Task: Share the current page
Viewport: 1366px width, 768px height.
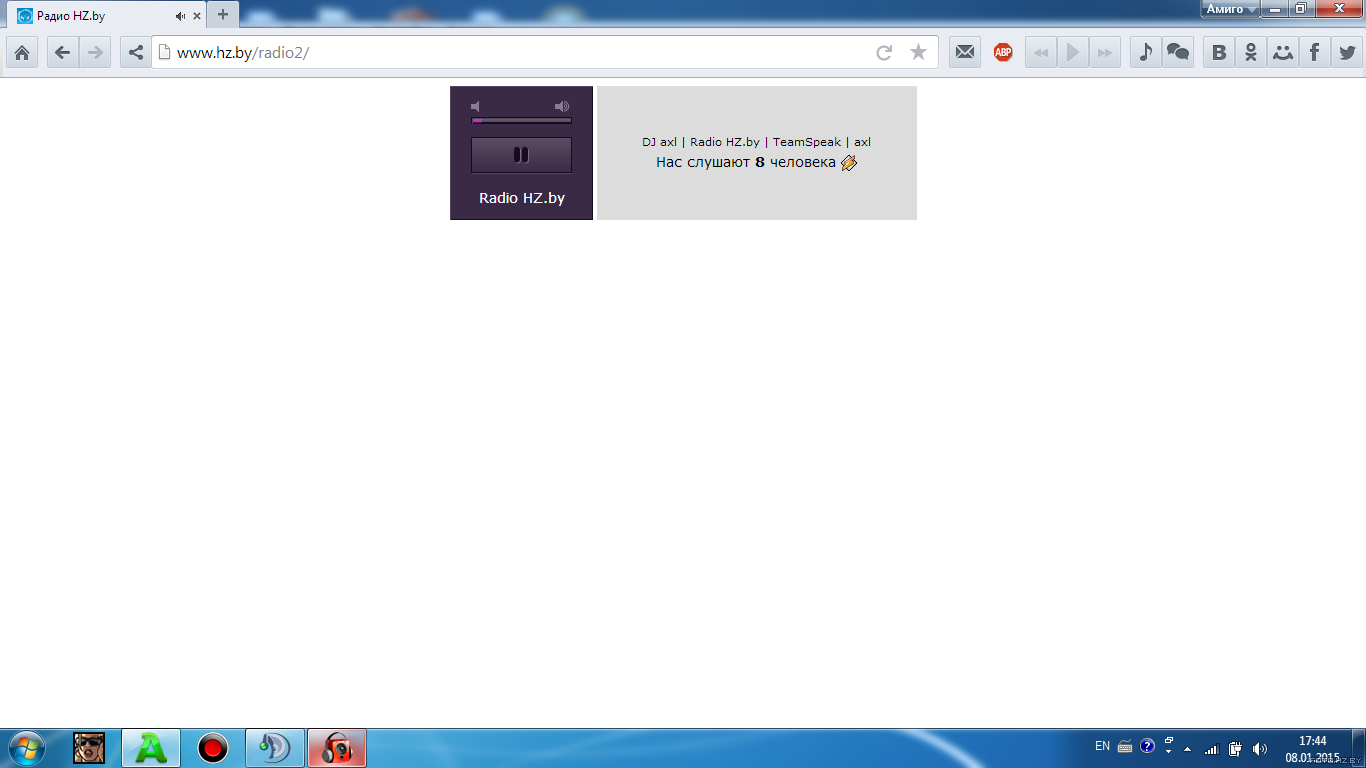Action: [136, 52]
